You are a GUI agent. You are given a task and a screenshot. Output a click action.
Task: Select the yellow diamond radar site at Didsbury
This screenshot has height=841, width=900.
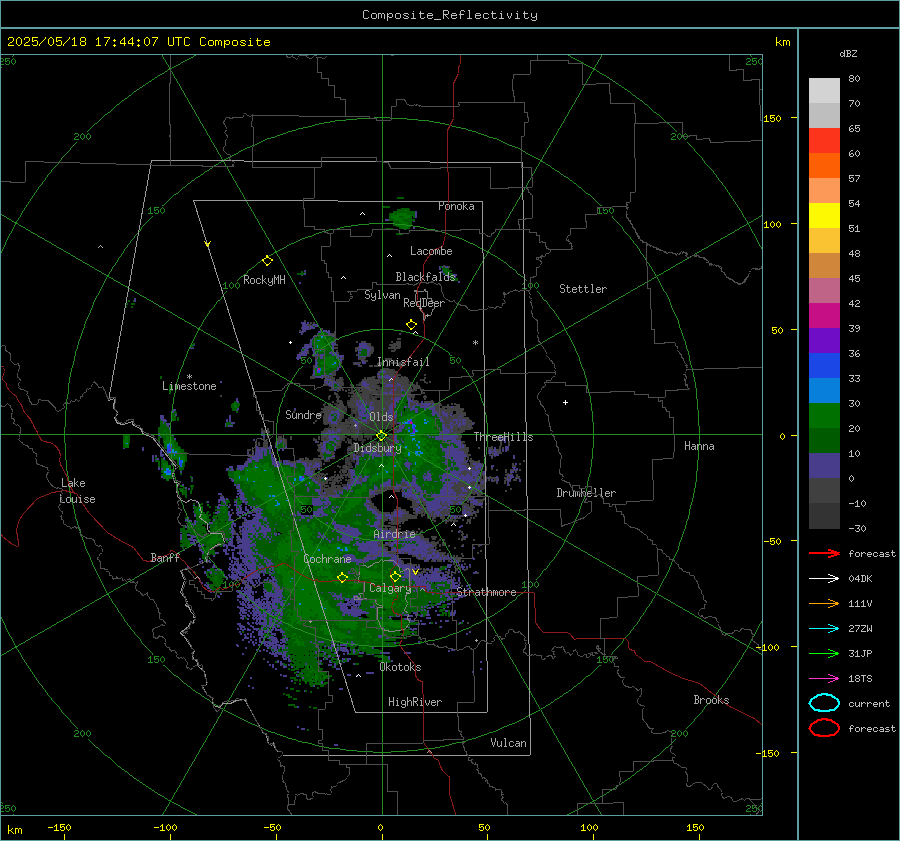[381, 436]
